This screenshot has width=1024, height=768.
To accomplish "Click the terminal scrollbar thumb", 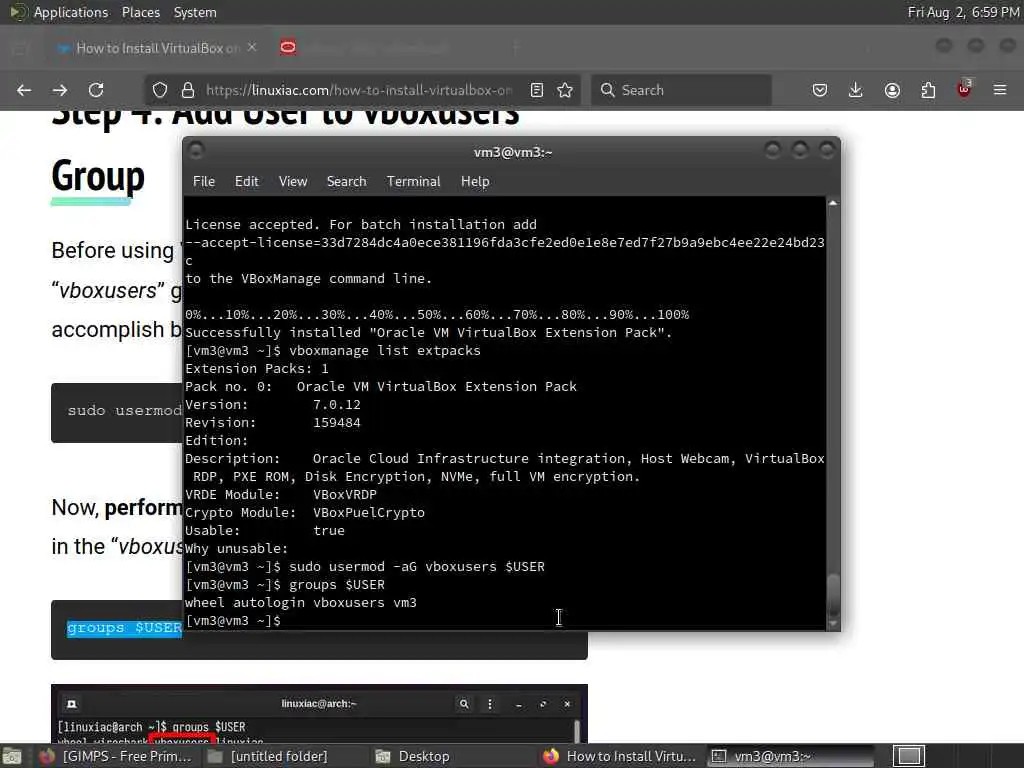I will 833,594.
